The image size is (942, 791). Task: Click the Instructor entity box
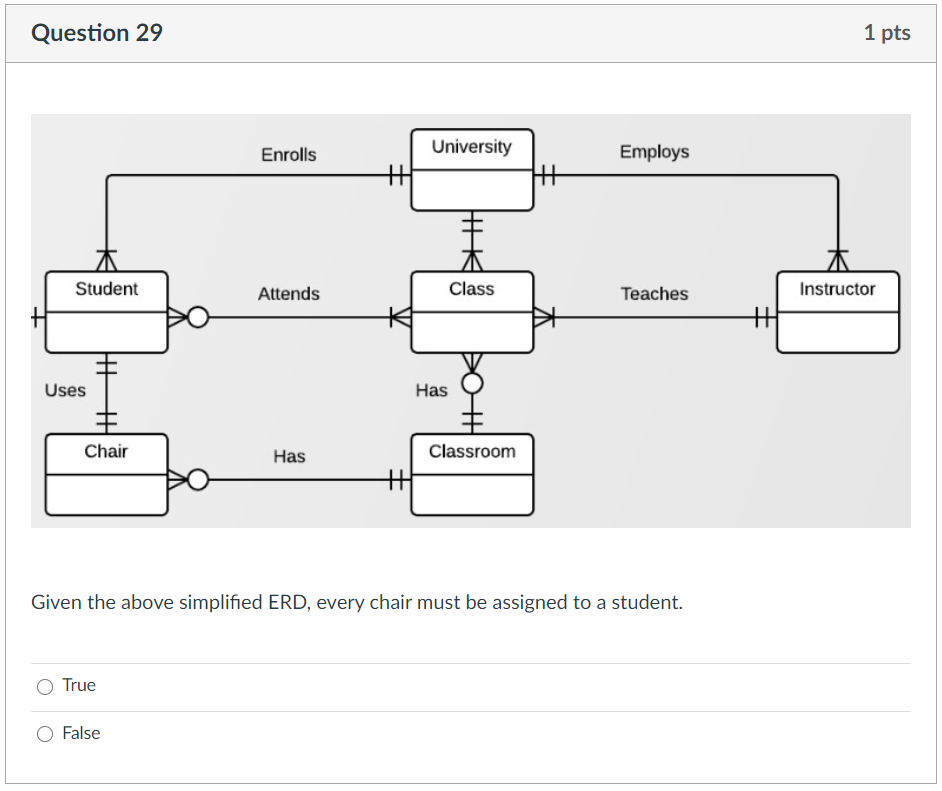(x=838, y=312)
